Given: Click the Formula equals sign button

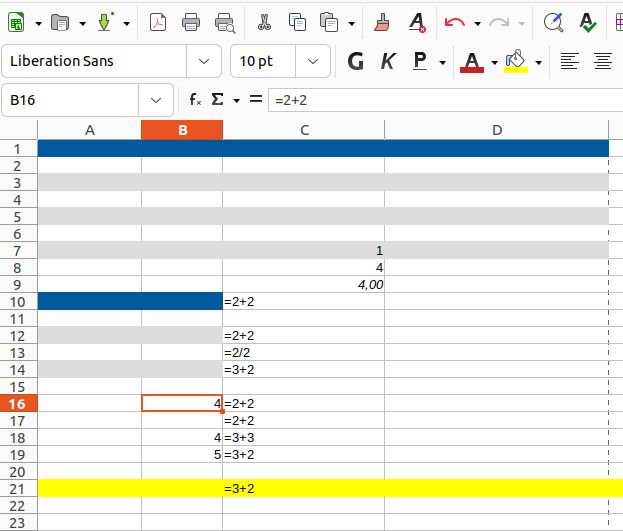Looking at the screenshot, I should click(255, 99).
